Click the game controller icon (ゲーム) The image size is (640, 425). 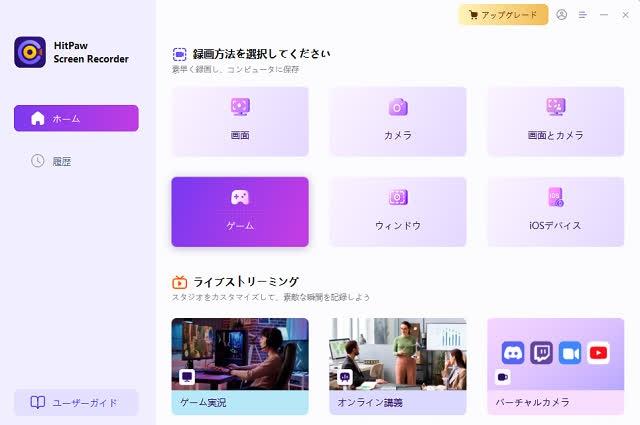pos(240,197)
